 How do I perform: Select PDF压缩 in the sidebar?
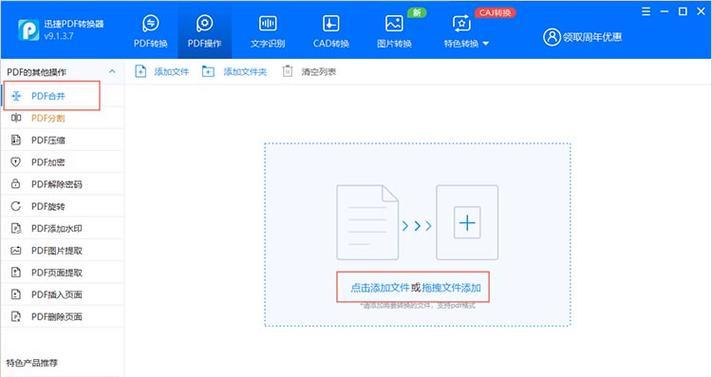click(x=62, y=140)
